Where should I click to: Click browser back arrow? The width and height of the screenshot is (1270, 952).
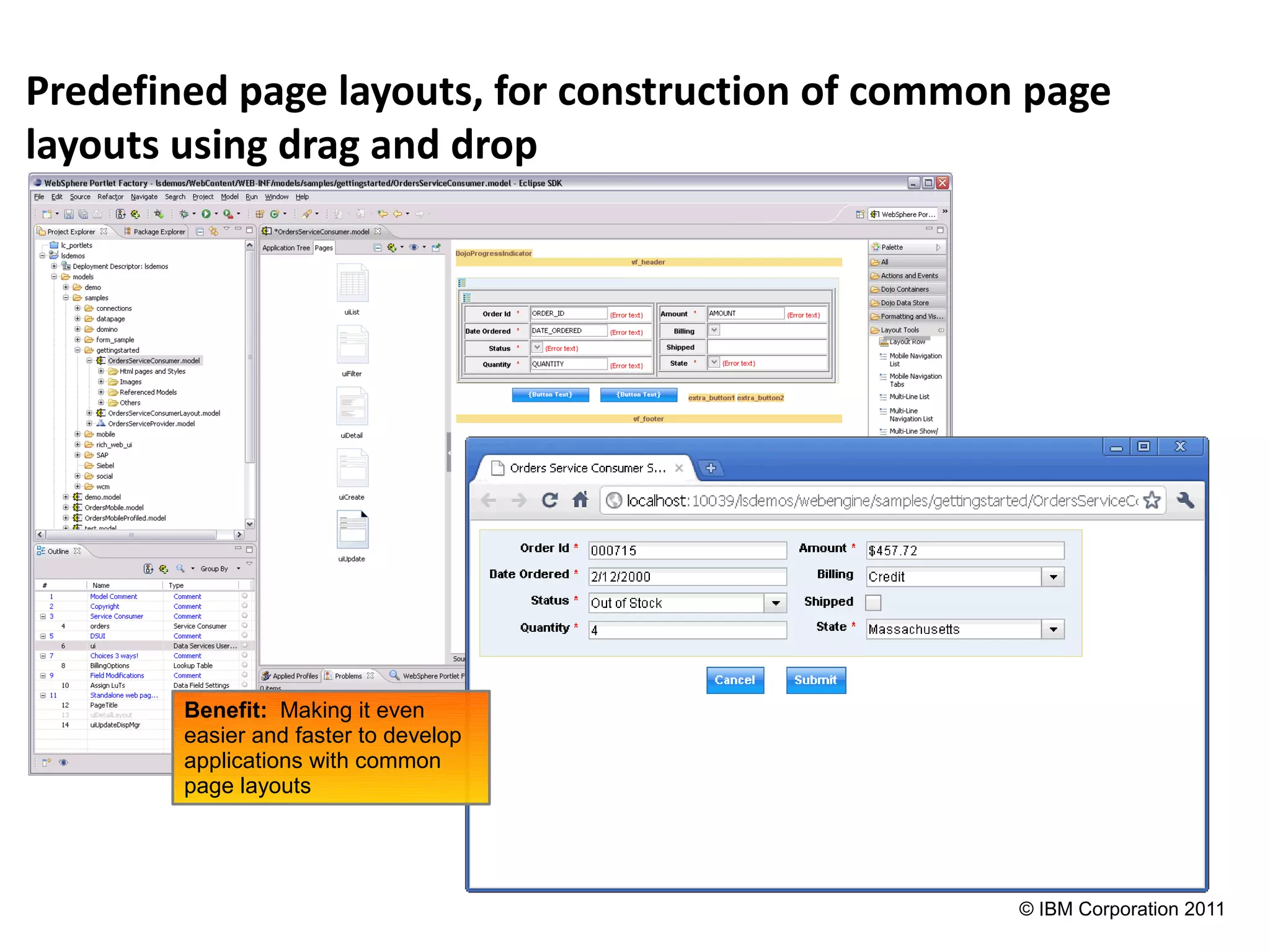point(489,500)
